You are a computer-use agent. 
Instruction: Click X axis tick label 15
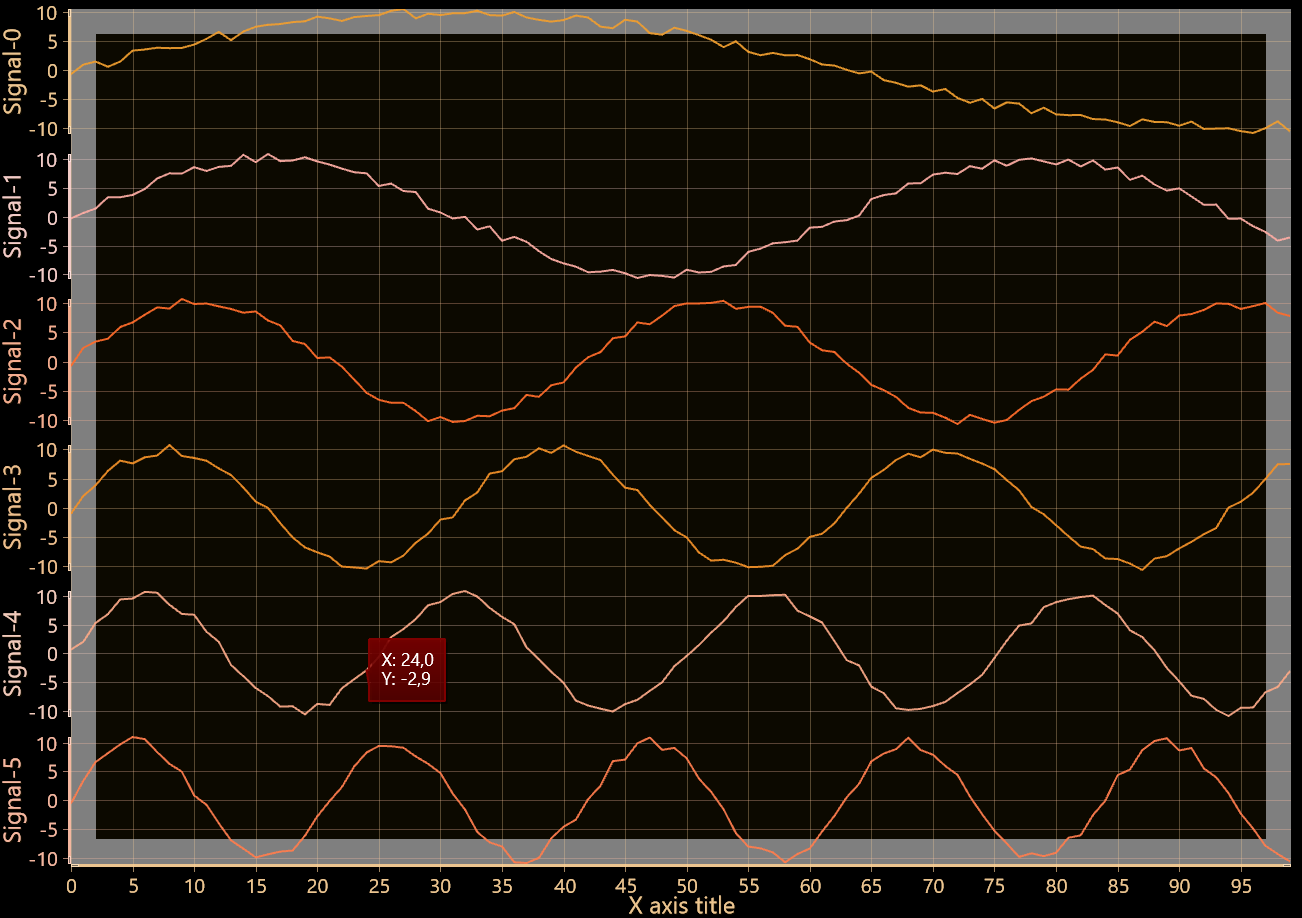pyautogui.click(x=256, y=886)
